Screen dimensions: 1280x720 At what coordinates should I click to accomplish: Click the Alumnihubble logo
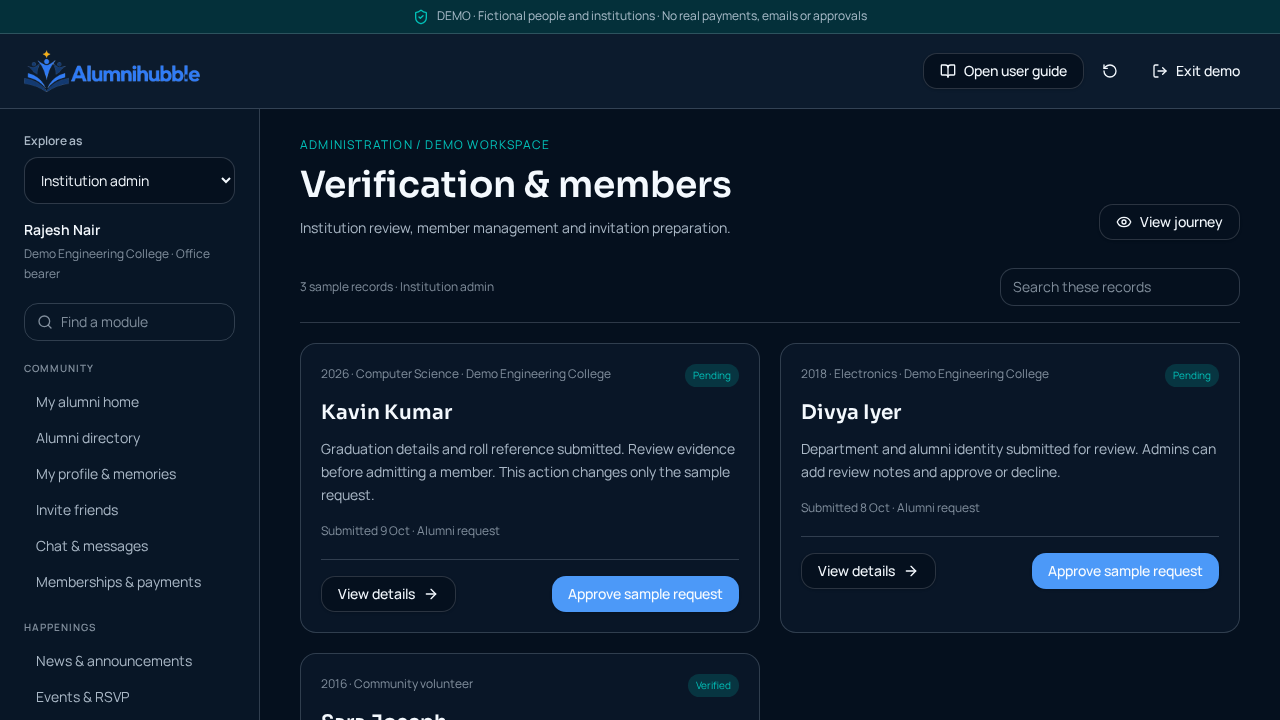(x=112, y=71)
